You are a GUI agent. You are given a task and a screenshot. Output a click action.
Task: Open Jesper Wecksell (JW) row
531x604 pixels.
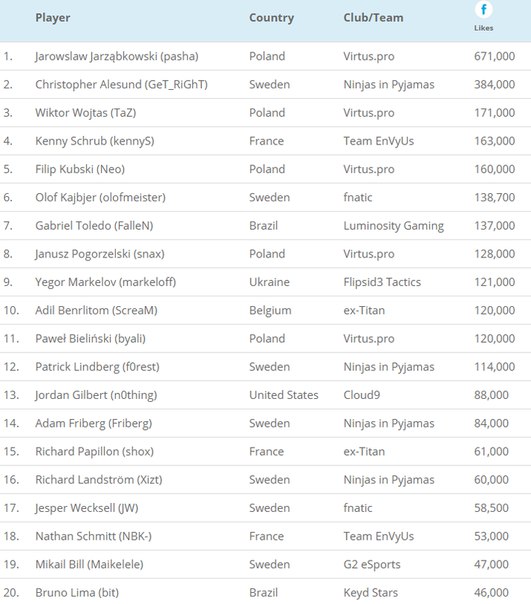(x=266, y=508)
